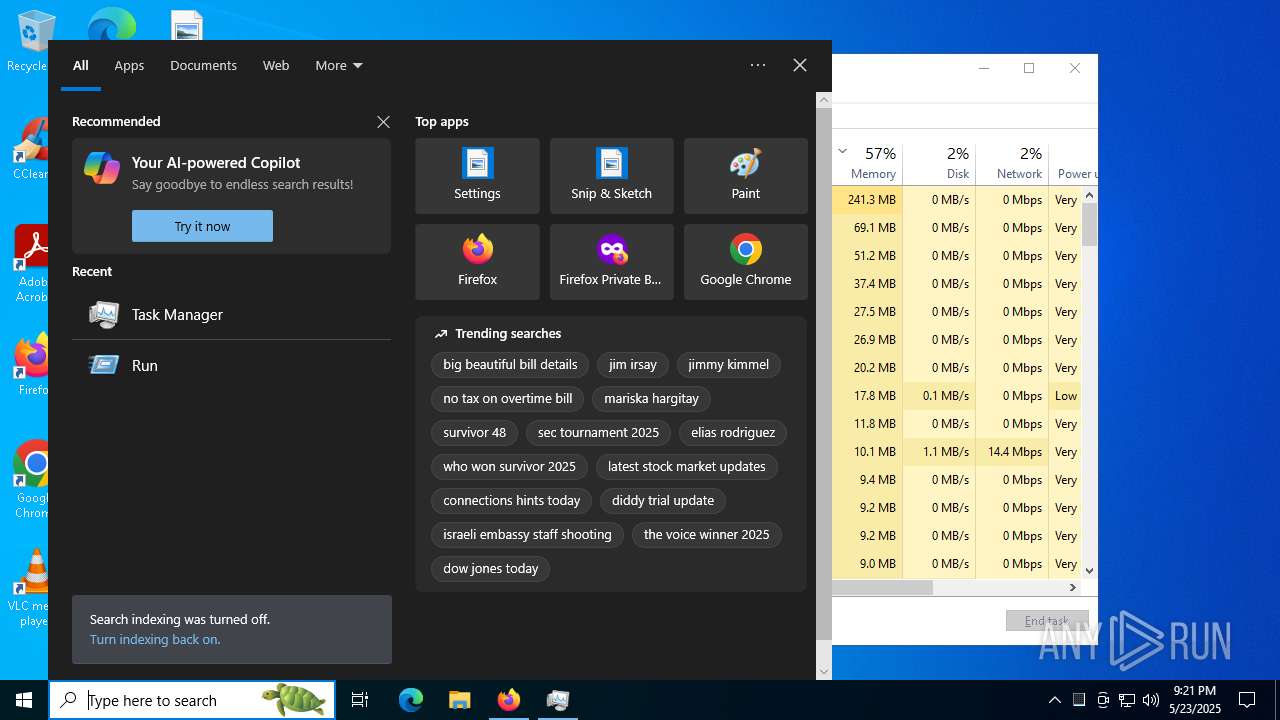Search trending 'jim irsay'
1280x720 pixels.
633,365
